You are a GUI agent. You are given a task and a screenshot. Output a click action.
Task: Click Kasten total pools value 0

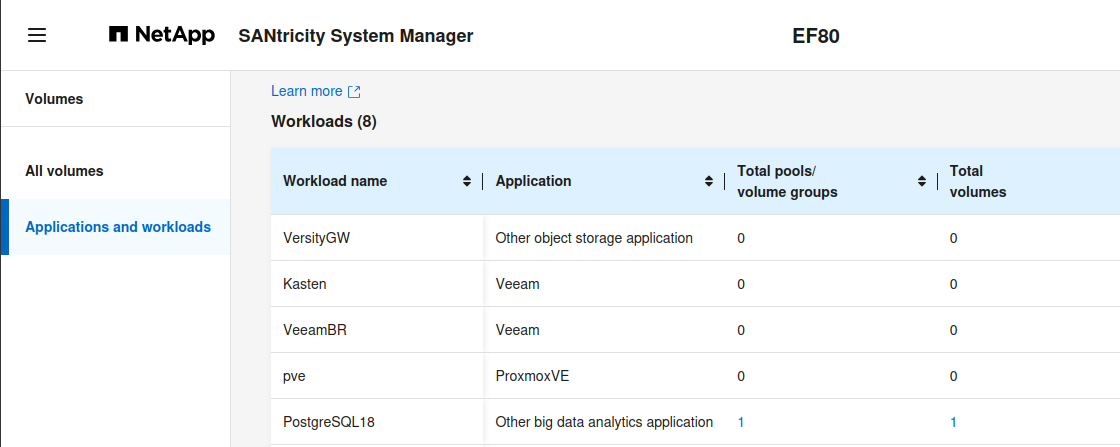coord(741,284)
